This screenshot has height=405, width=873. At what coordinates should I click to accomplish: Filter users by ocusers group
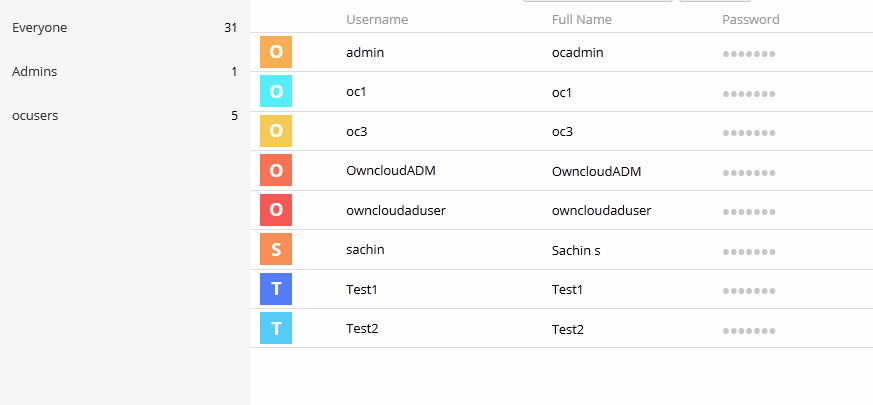click(x=125, y=115)
